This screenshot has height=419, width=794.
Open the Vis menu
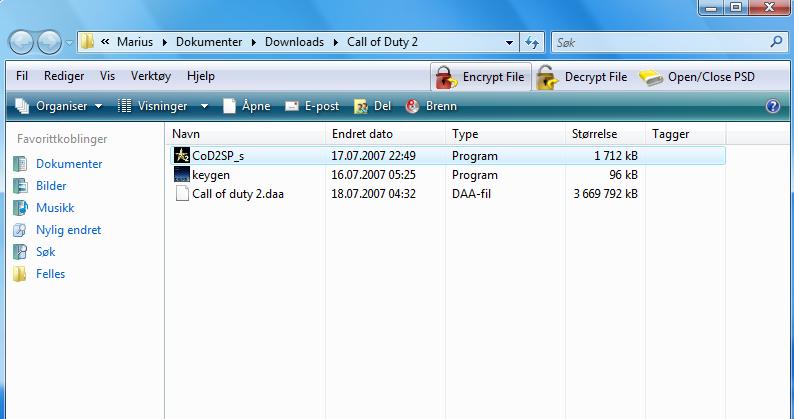pyautogui.click(x=107, y=76)
